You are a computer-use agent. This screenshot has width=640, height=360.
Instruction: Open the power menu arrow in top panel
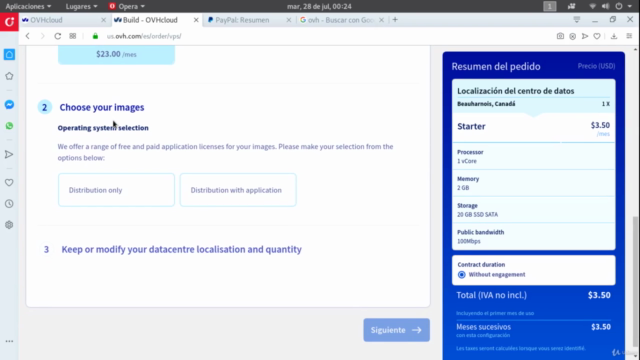coord(630,6)
